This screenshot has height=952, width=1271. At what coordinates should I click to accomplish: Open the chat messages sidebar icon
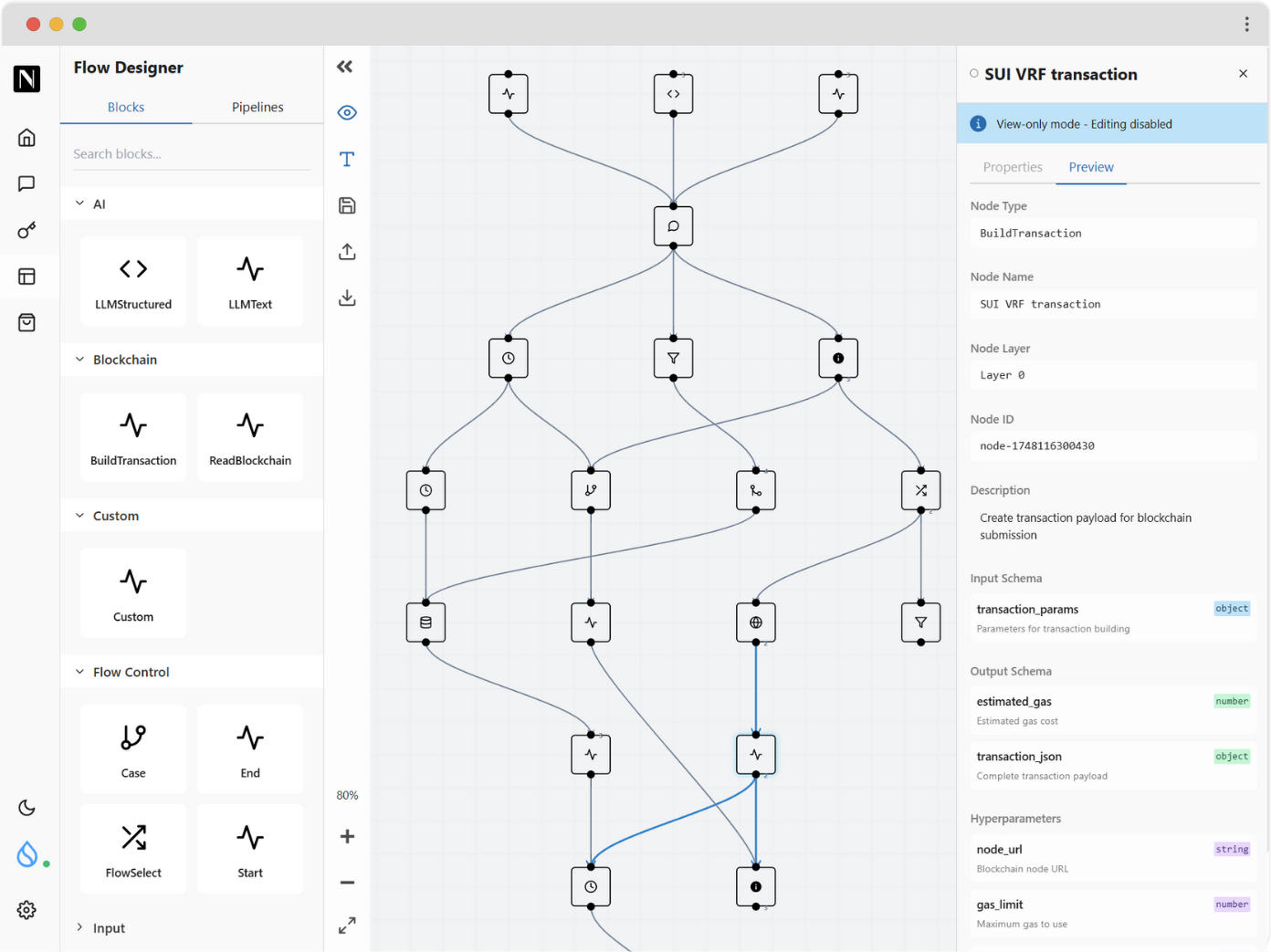26,183
